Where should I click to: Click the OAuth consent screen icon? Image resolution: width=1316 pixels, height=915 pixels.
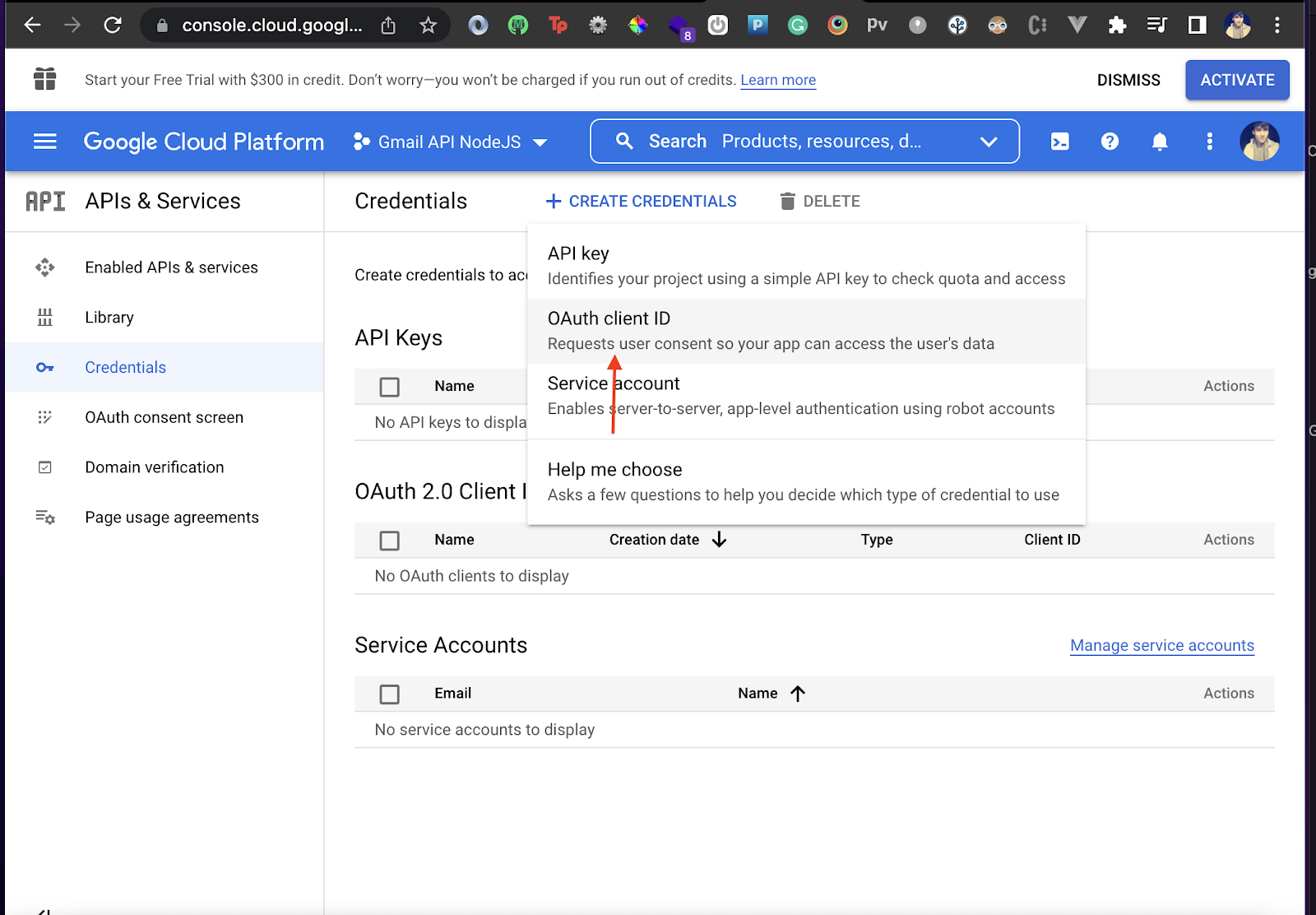45,417
